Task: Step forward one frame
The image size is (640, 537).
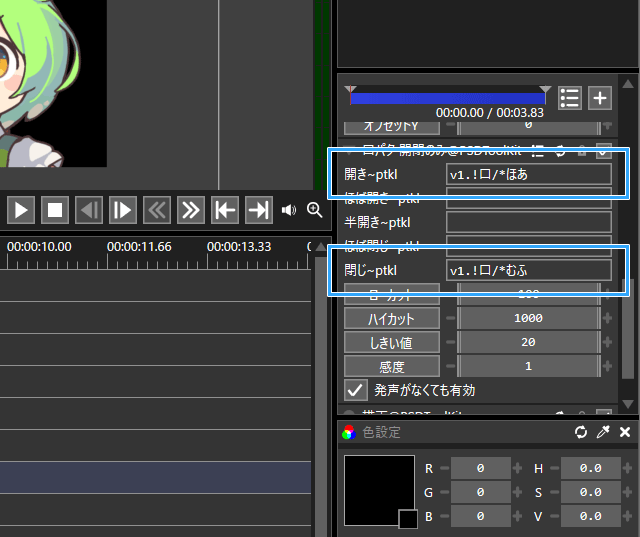Action: pyautogui.click(x=123, y=210)
